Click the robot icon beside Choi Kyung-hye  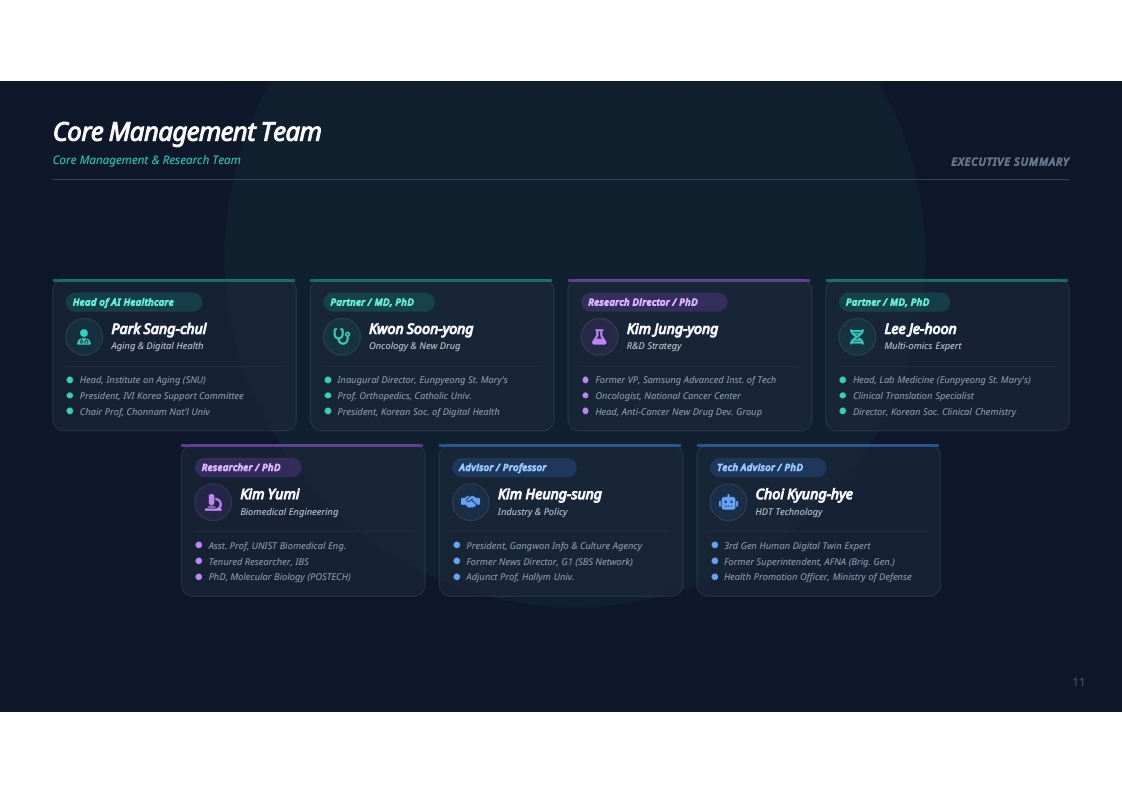coord(728,502)
